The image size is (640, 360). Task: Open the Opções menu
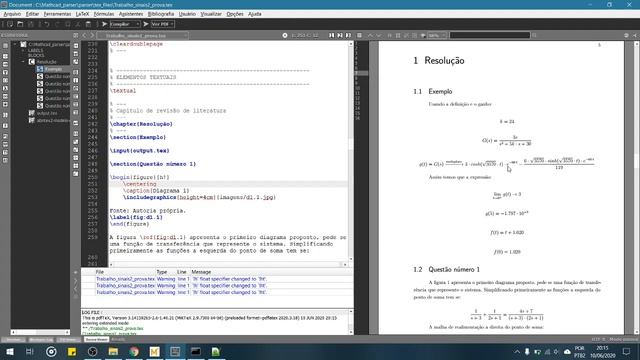point(235,14)
